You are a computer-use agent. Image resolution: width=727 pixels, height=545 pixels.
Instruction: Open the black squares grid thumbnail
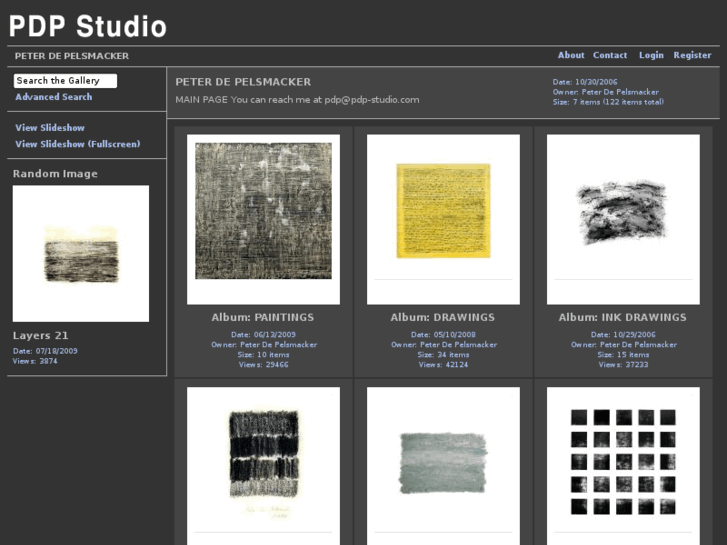[623, 466]
